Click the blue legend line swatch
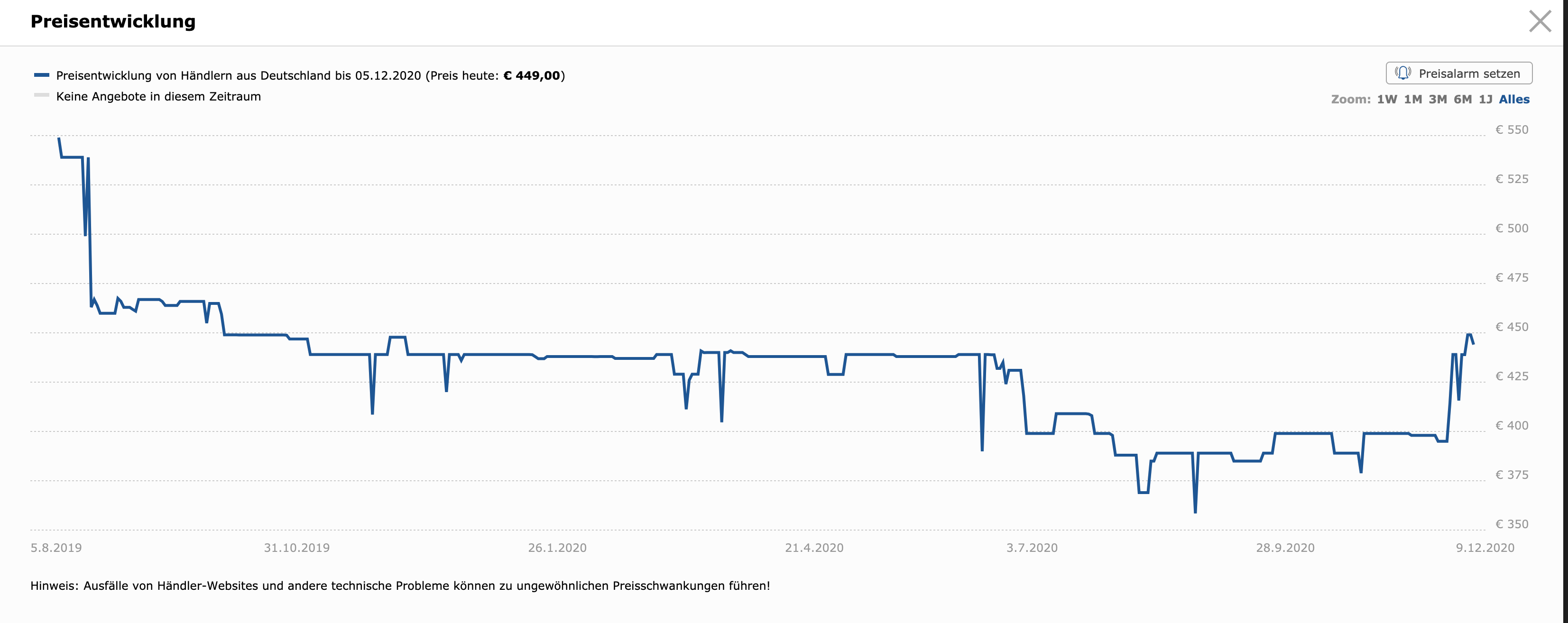This screenshot has height=623, width=1568. pyautogui.click(x=41, y=75)
